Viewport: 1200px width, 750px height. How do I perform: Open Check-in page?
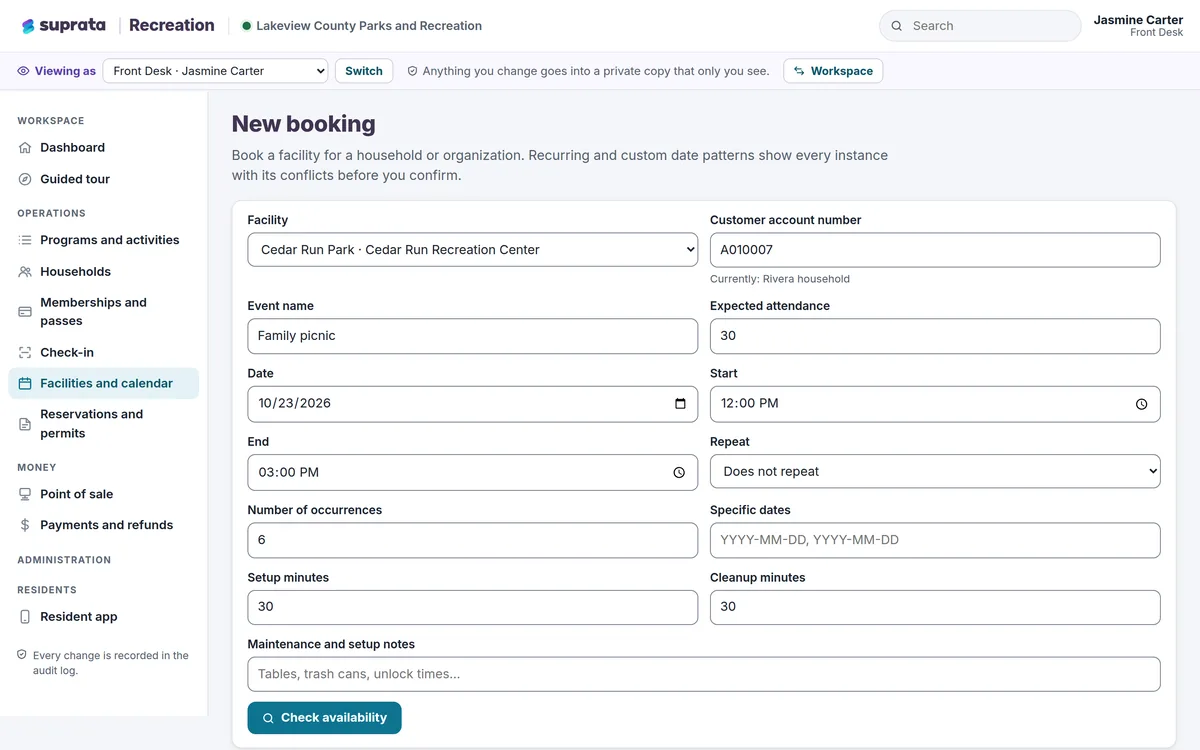click(x=104, y=353)
